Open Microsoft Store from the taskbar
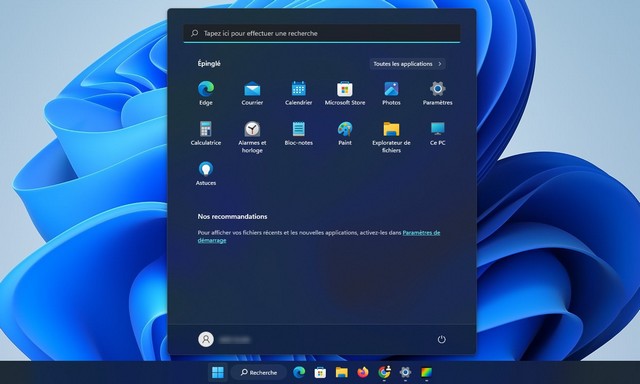640x384 pixels. coord(320,372)
